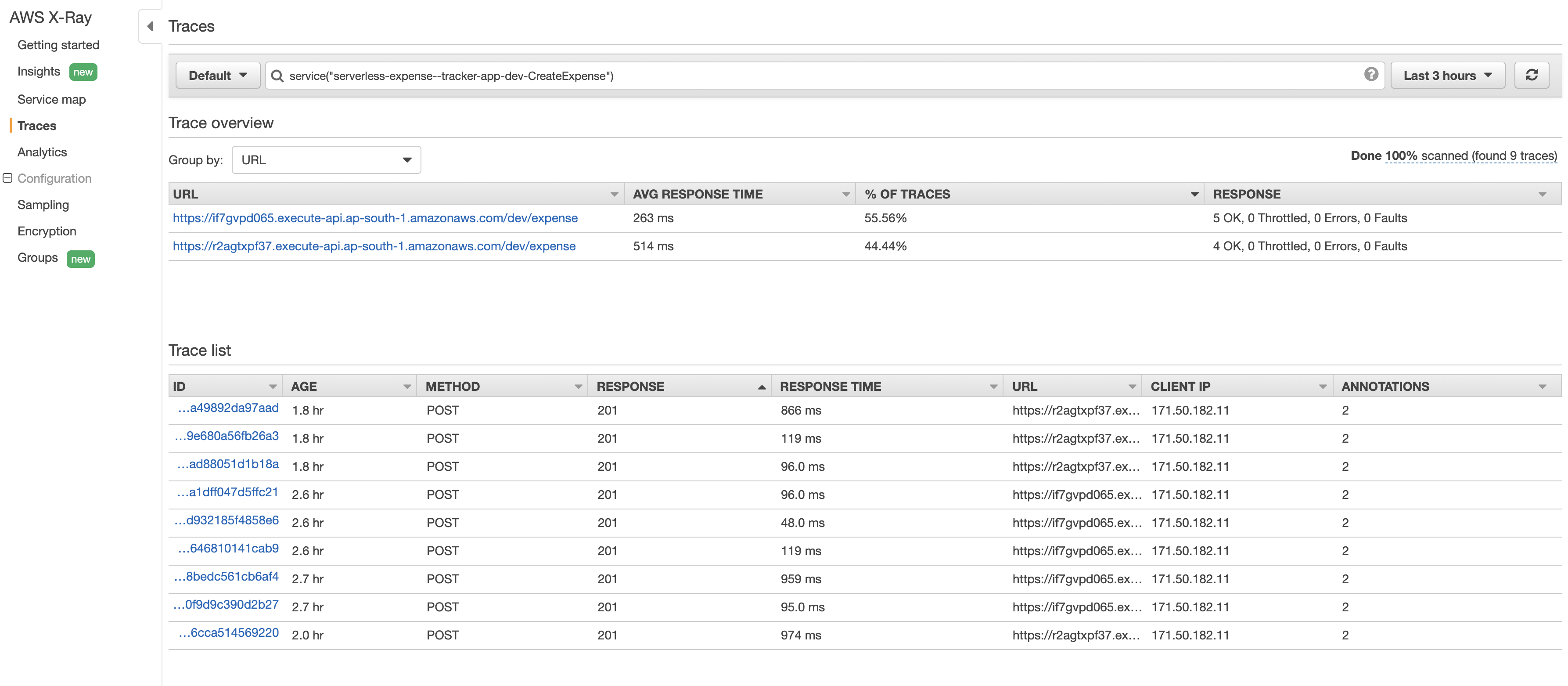Open Analytics in the sidebar
Screen dimensions: 1568x686
tap(42, 152)
